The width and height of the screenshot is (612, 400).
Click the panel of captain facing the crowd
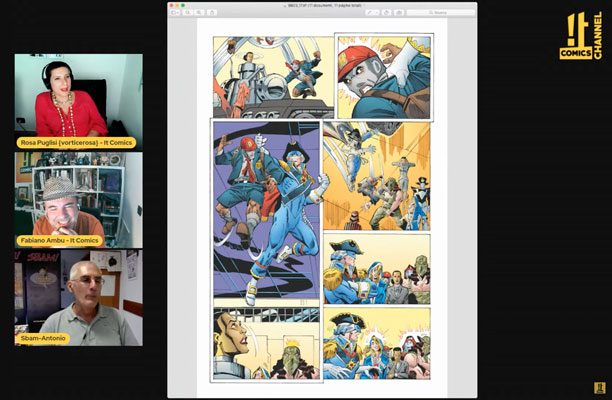(x=377, y=268)
